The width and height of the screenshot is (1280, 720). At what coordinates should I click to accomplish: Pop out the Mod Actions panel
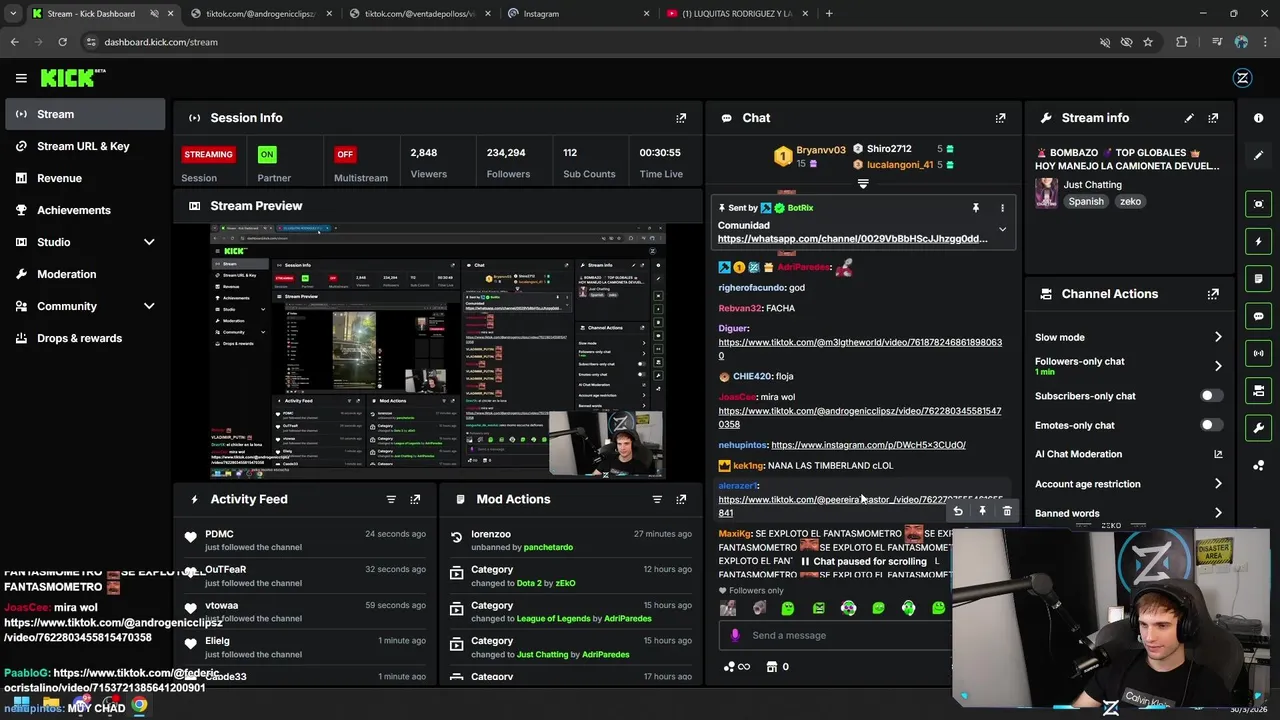(681, 499)
